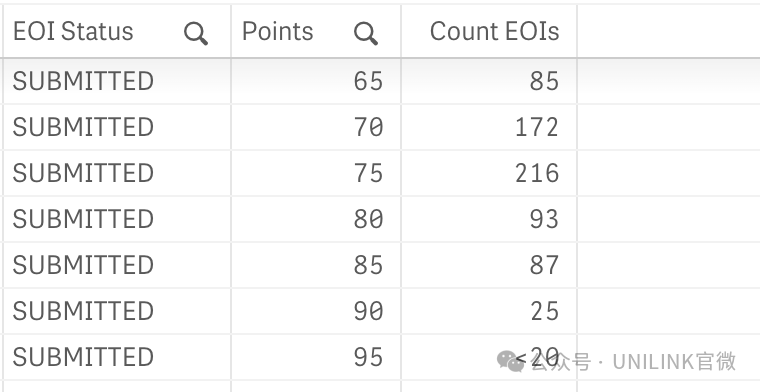Select SUBMITTED in the 65 points row
This screenshot has height=392, width=760.
point(83,81)
